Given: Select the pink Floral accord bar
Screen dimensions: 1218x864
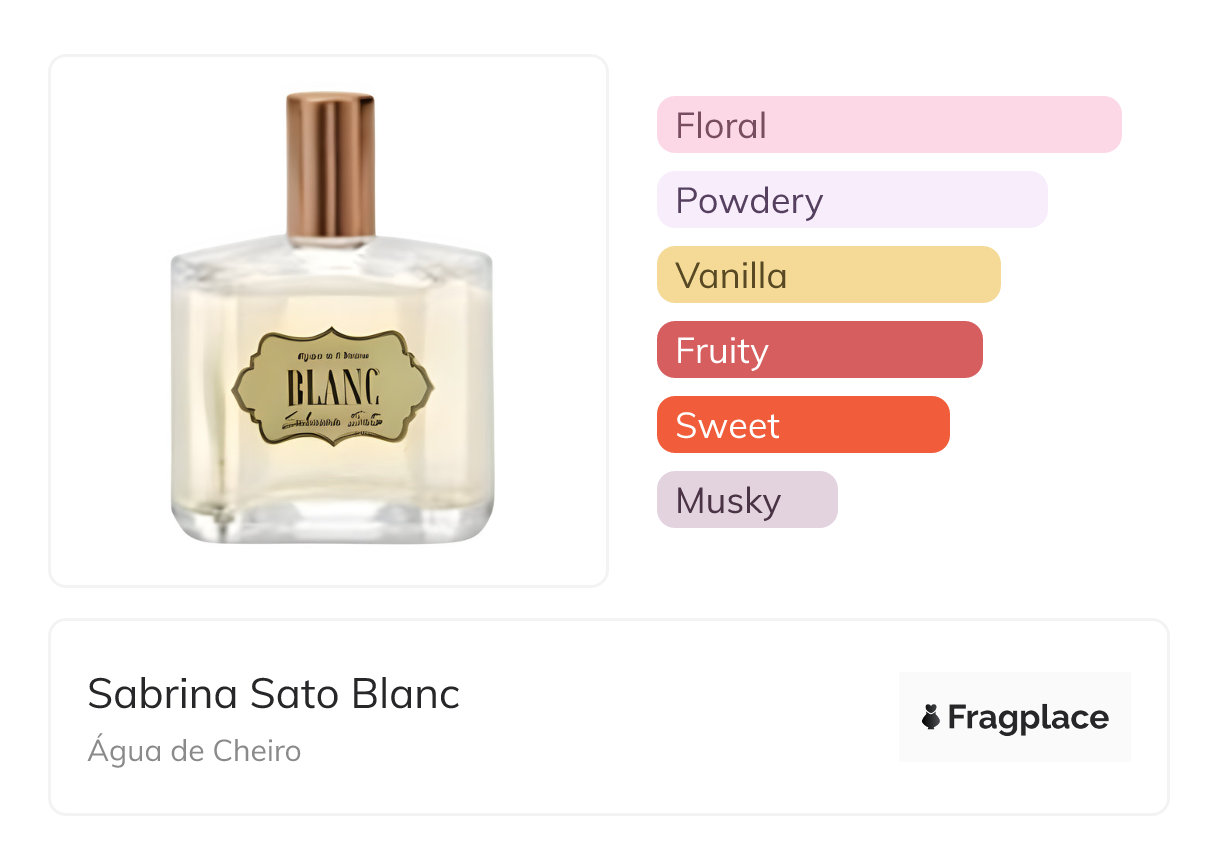Looking at the screenshot, I should point(888,125).
